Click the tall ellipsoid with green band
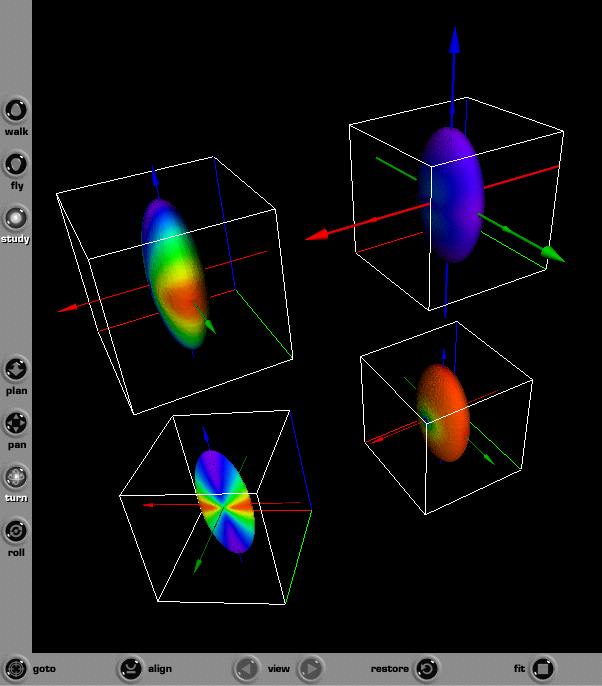The height and width of the screenshot is (686, 602). coord(175,275)
